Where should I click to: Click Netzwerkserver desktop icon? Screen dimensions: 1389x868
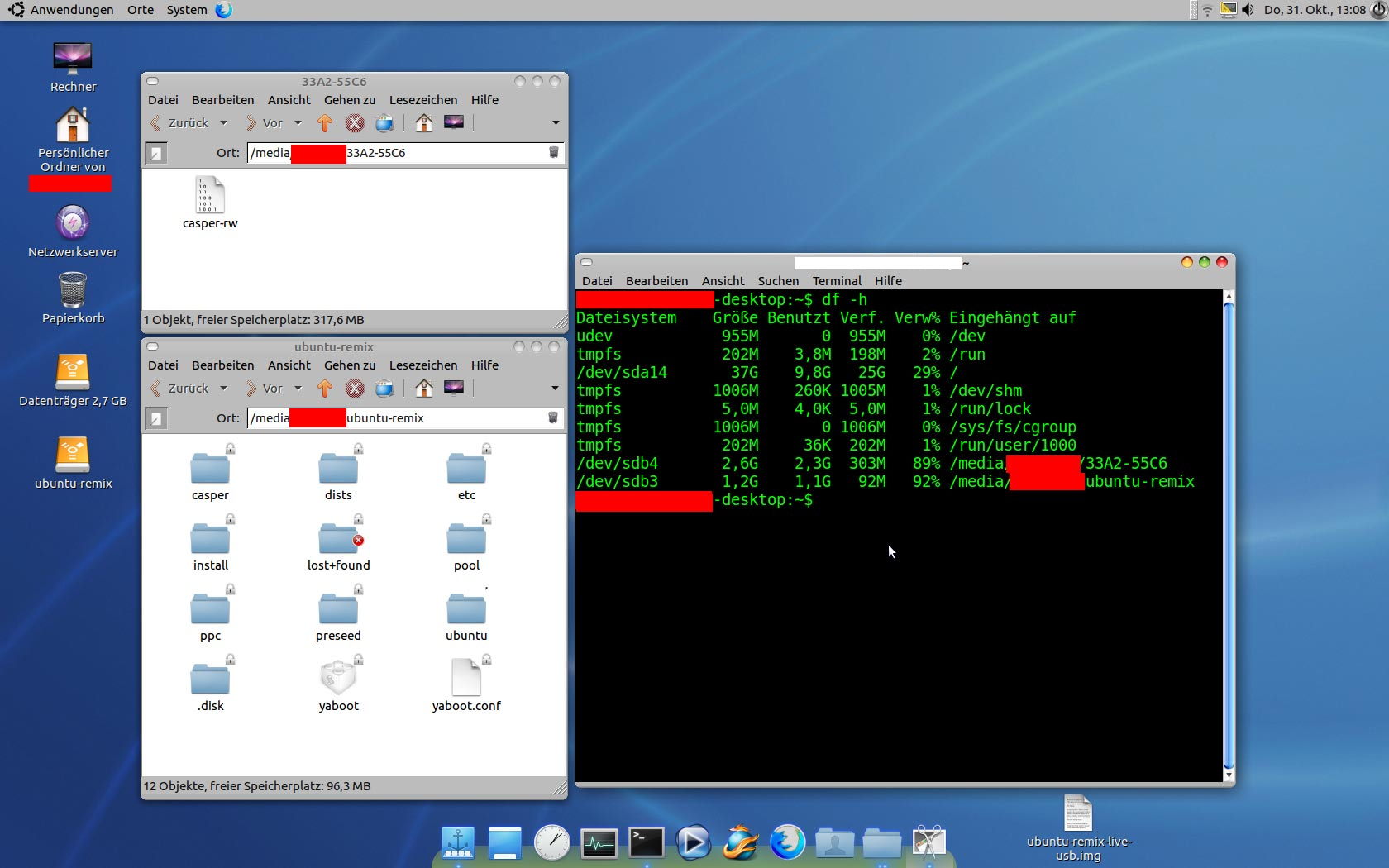tap(73, 232)
